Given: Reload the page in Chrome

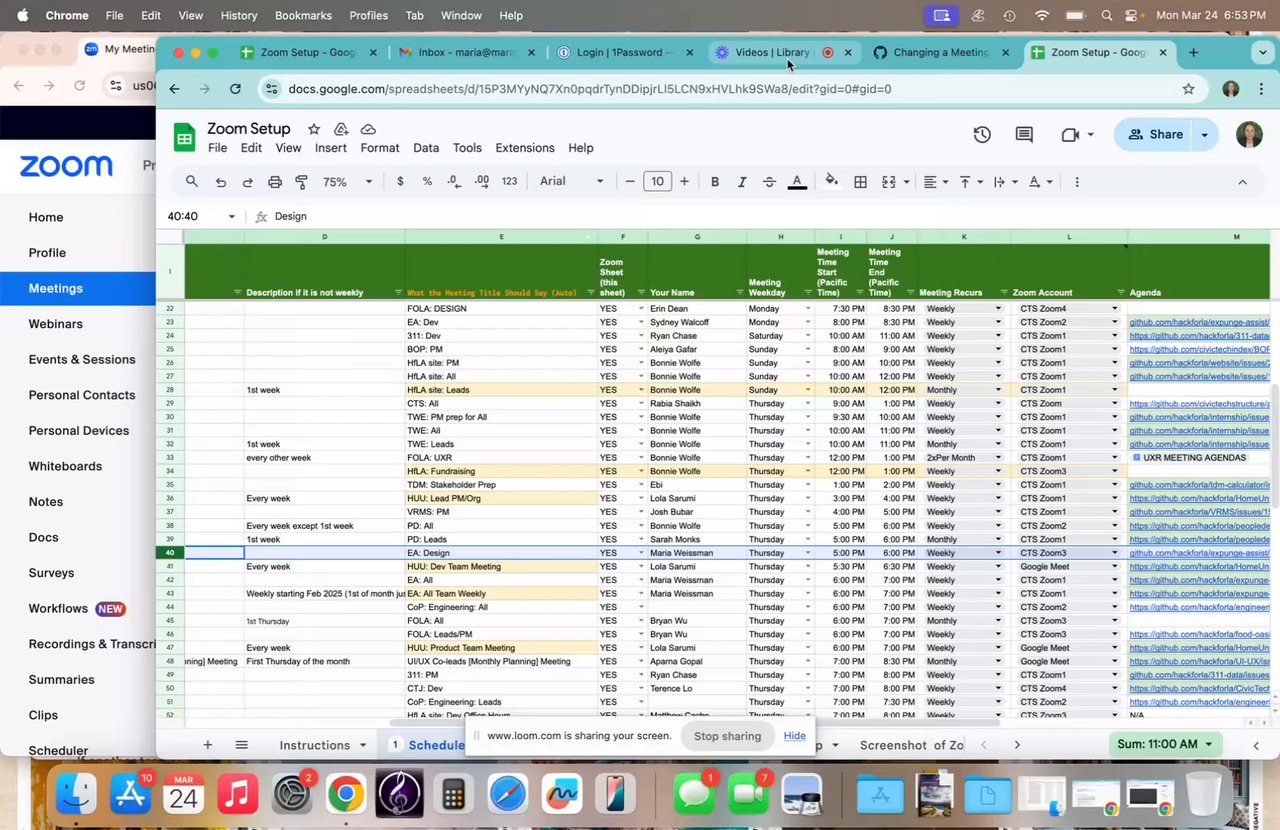Looking at the screenshot, I should click(235, 89).
